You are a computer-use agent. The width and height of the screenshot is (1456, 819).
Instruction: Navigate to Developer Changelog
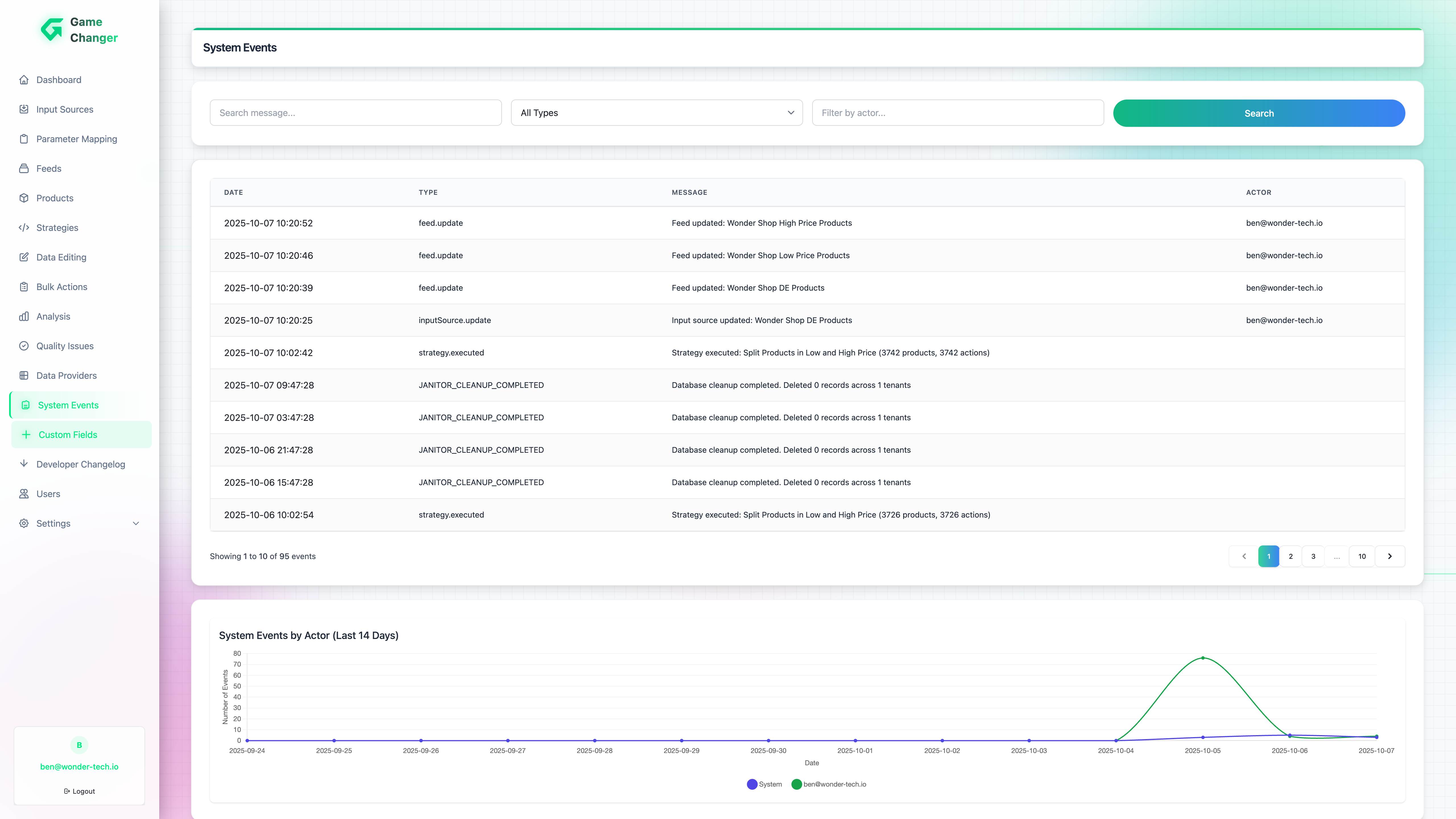(80, 464)
